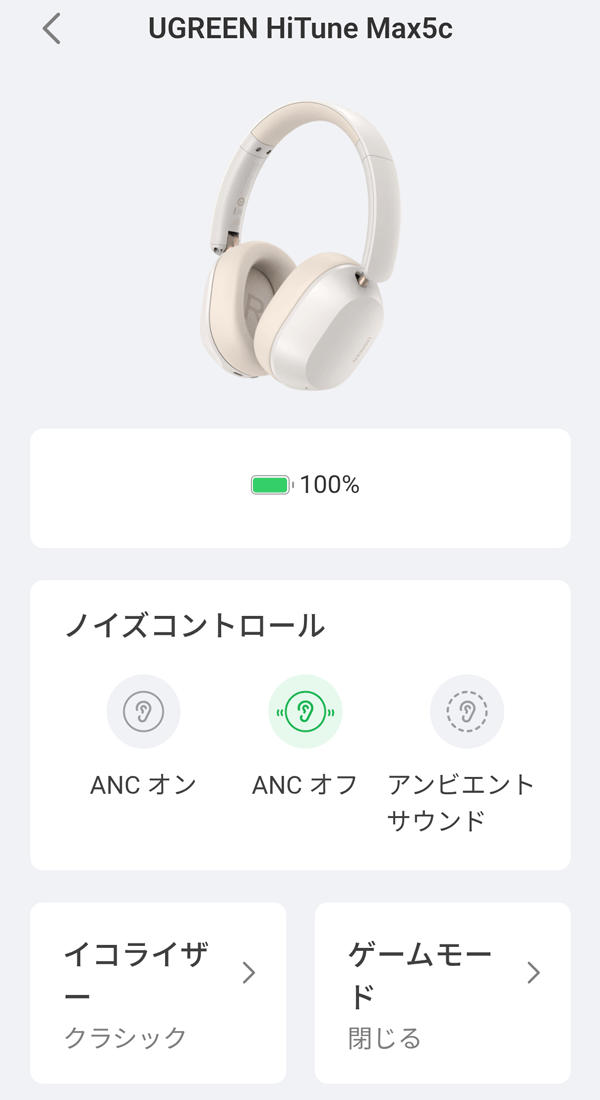Expand the イコライザー settings chevron

[250, 973]
